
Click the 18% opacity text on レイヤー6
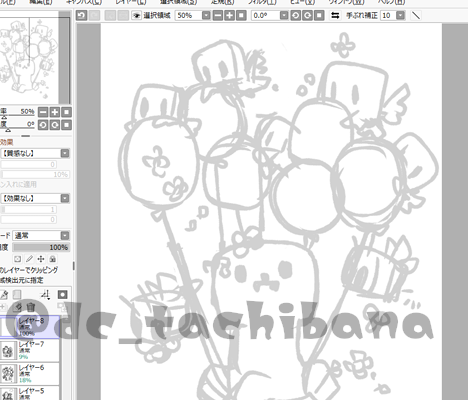[x=25, y=380]
